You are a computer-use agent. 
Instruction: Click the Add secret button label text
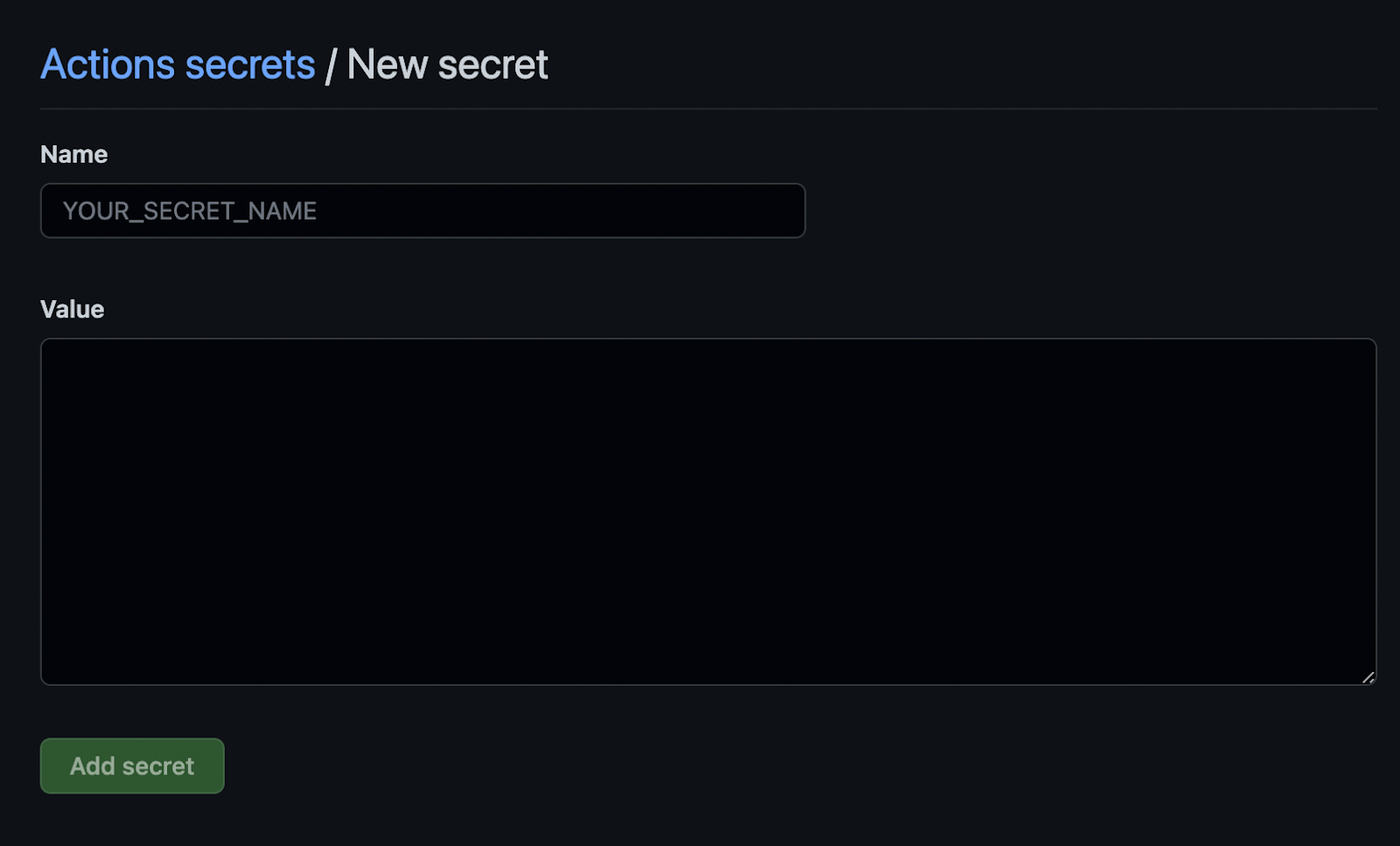132,766
